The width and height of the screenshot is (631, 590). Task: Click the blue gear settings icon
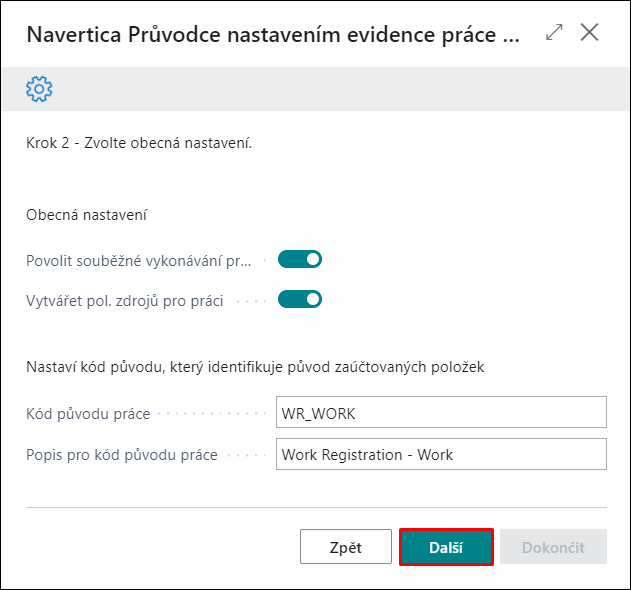click(39, 89)
